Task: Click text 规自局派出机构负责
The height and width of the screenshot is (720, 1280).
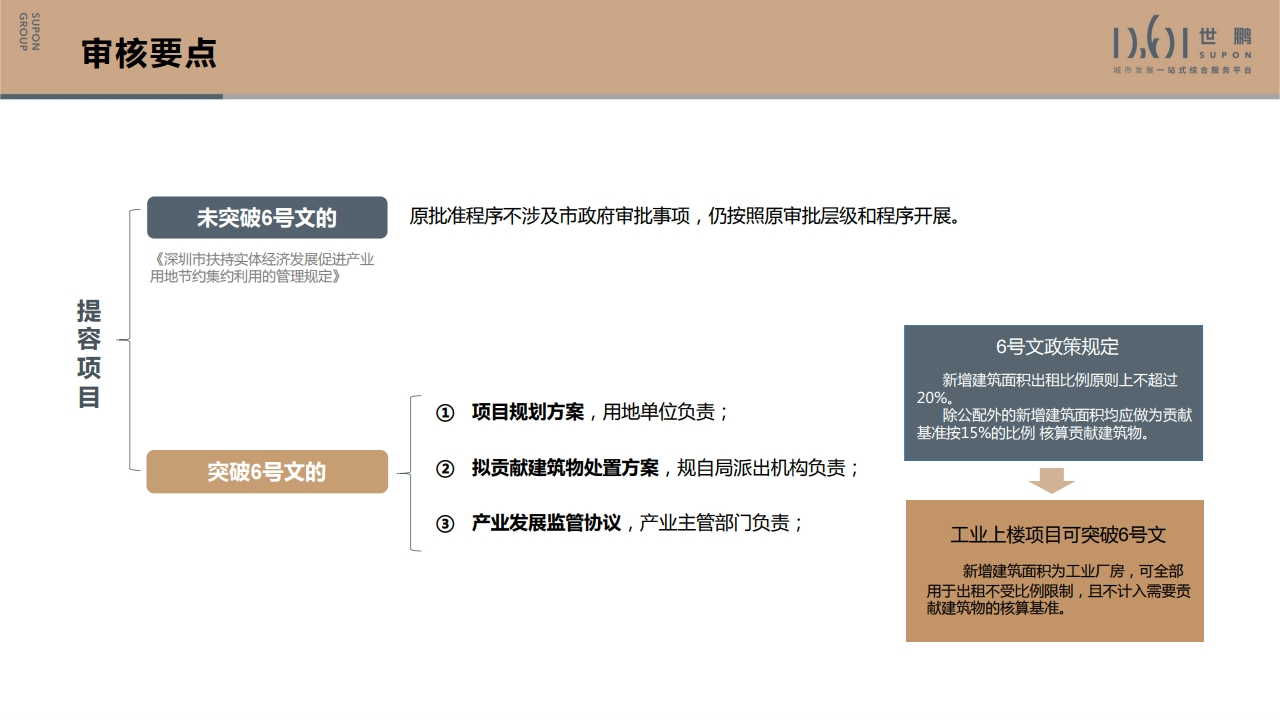Action: click(762, 467)
